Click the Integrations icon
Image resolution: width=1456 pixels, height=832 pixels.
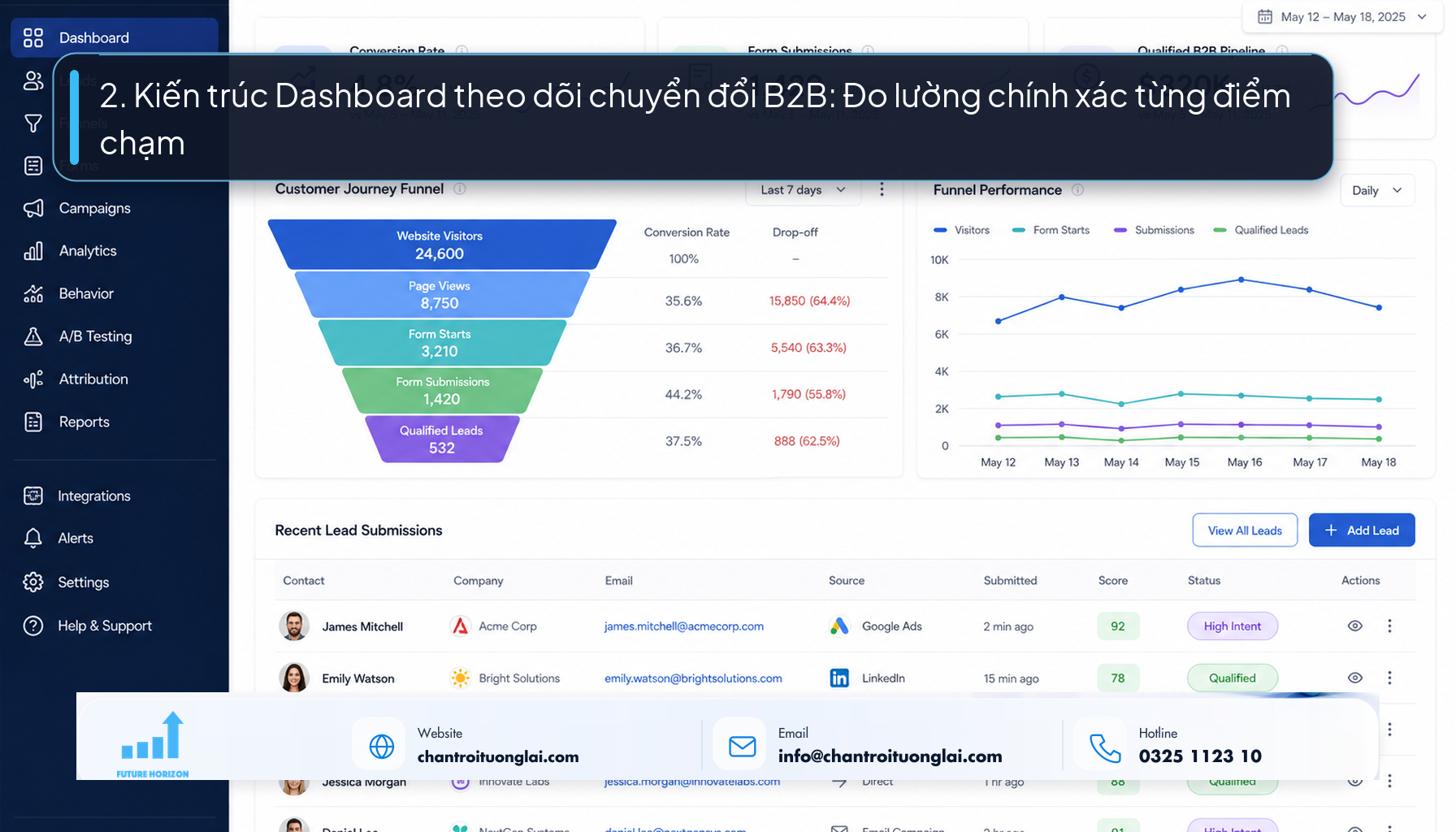click(33, 496)
